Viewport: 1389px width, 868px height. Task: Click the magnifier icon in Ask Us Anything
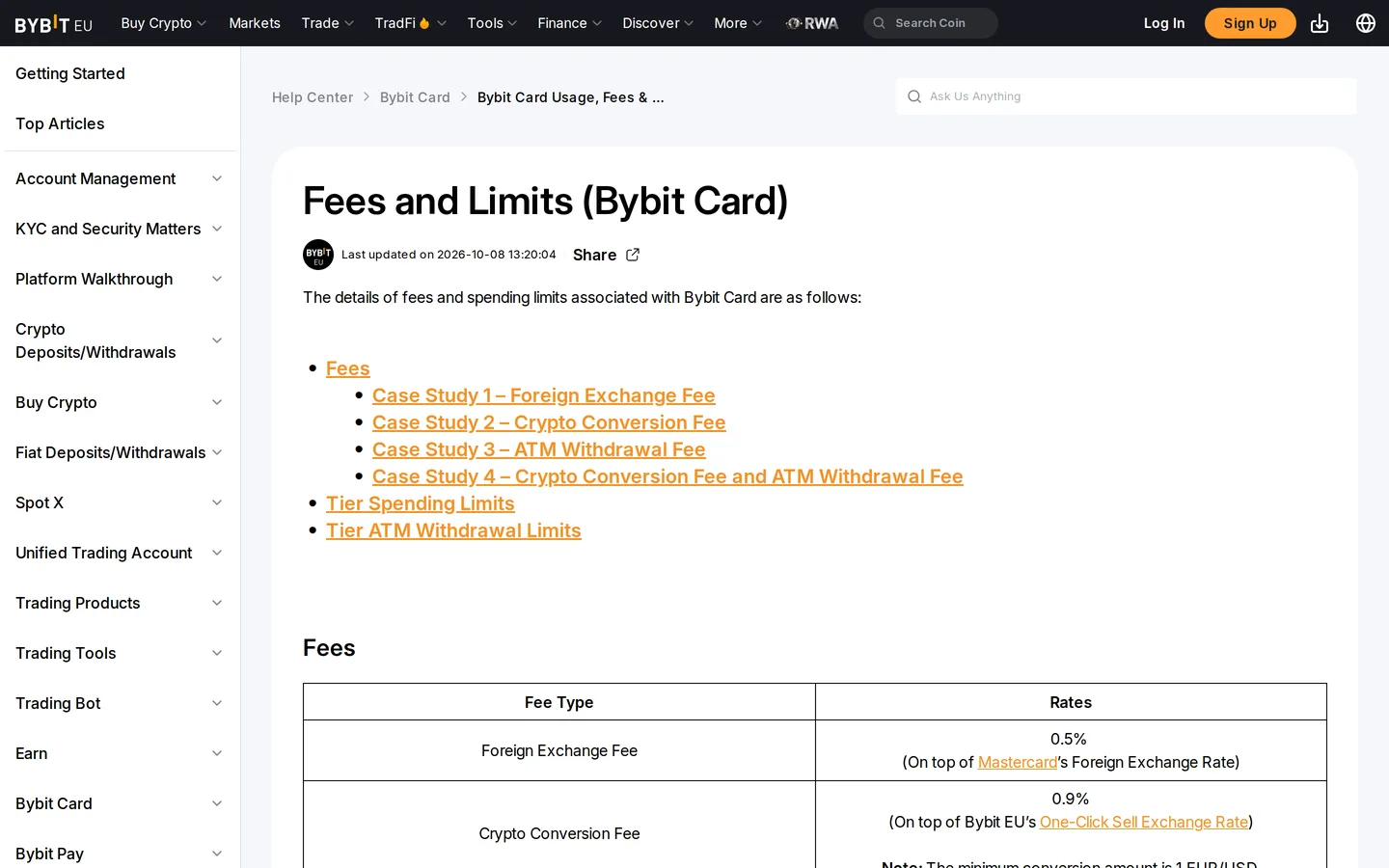tap(914, 96)
